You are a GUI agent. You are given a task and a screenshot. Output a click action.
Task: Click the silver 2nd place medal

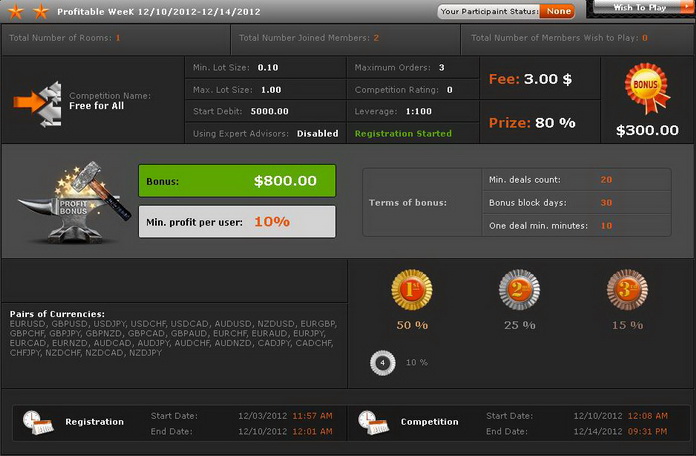[519, 289]
